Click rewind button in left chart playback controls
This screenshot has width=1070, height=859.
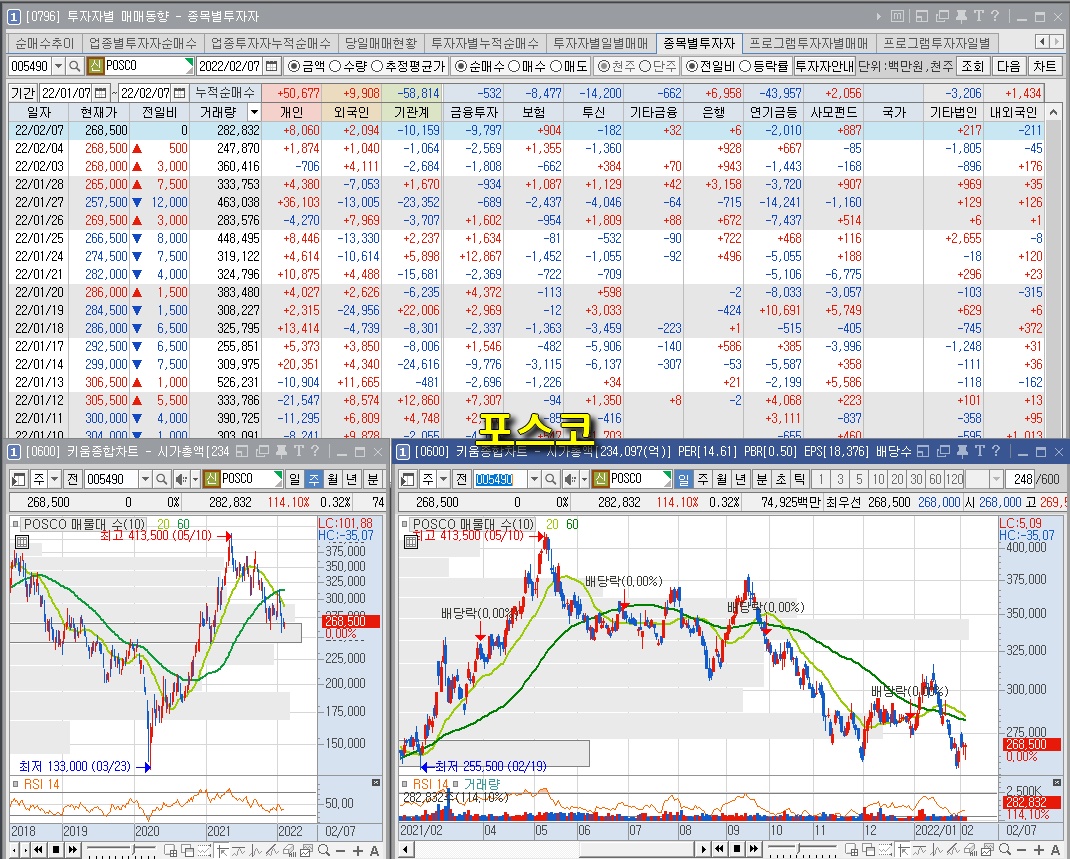38,849
